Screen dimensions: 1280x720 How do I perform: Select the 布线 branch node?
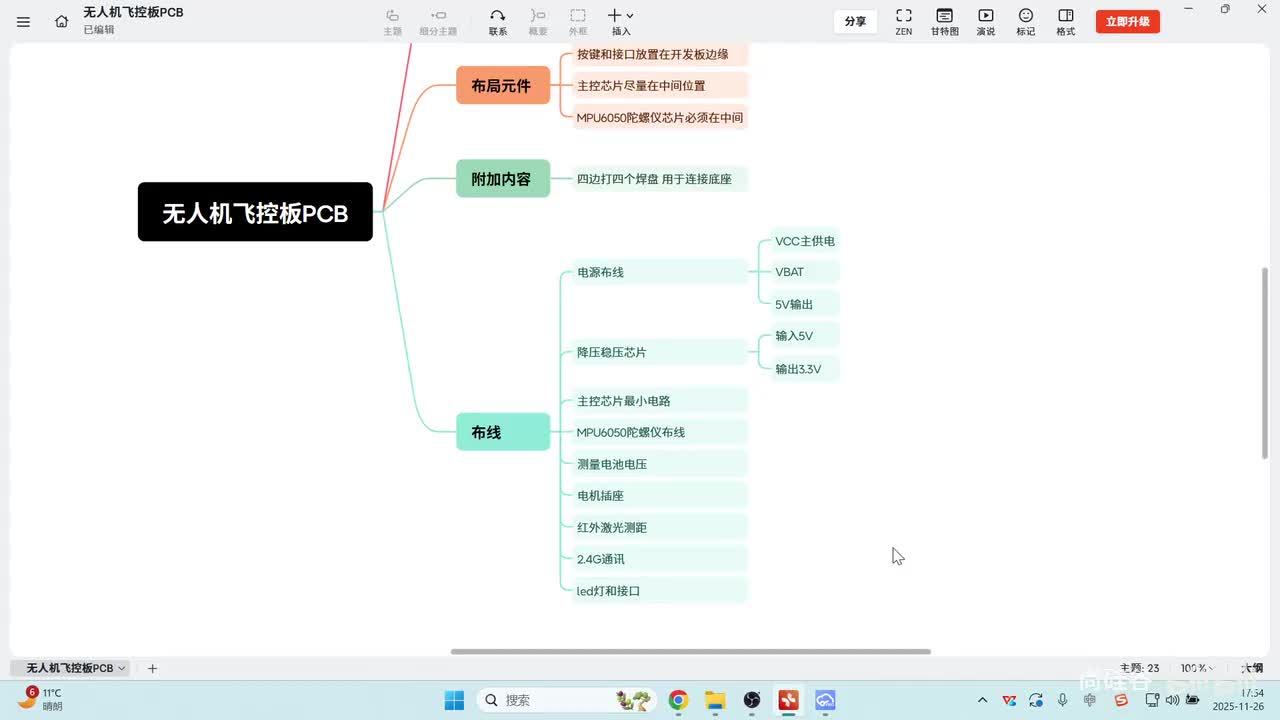click(503, 432)
